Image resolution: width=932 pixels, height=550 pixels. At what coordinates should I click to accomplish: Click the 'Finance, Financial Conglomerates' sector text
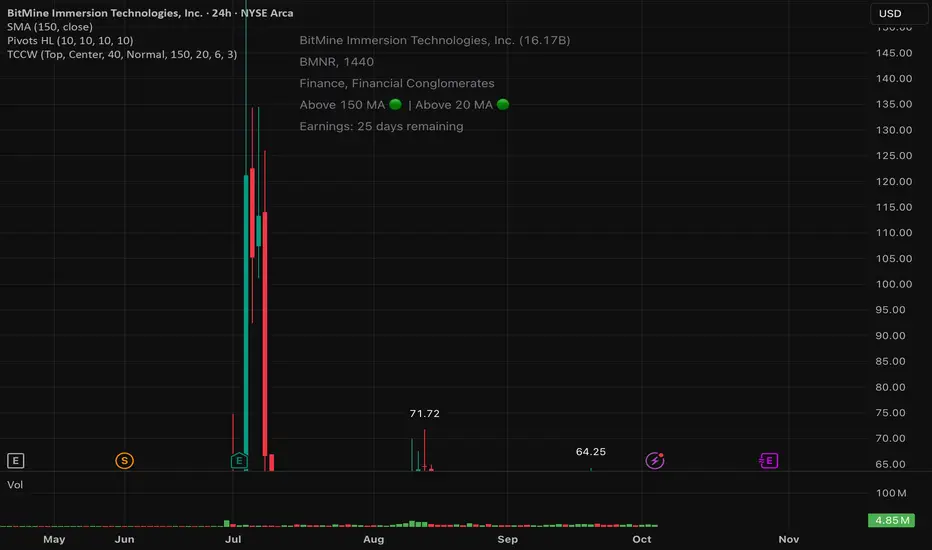click(x=396, y=83)
